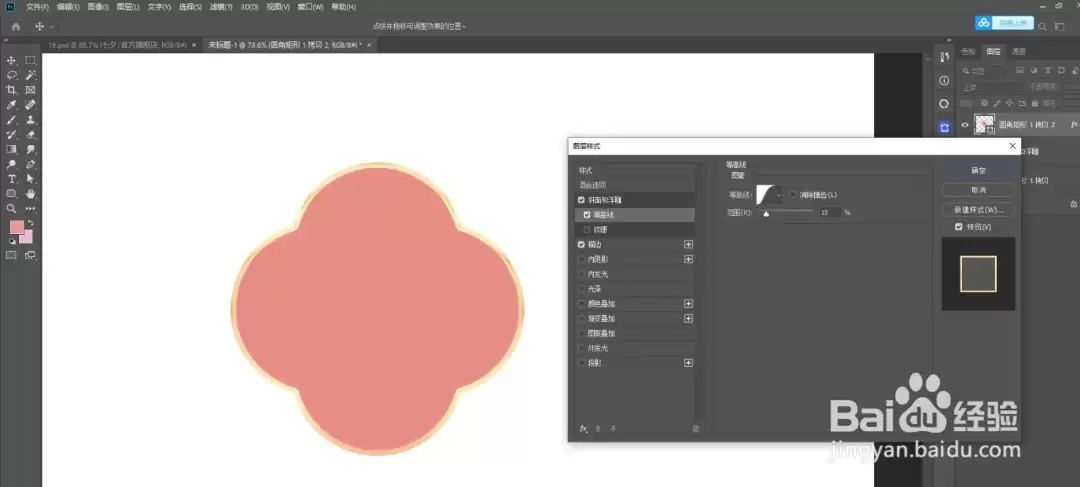Select the History Brush tool

click(x=12, y=134)
